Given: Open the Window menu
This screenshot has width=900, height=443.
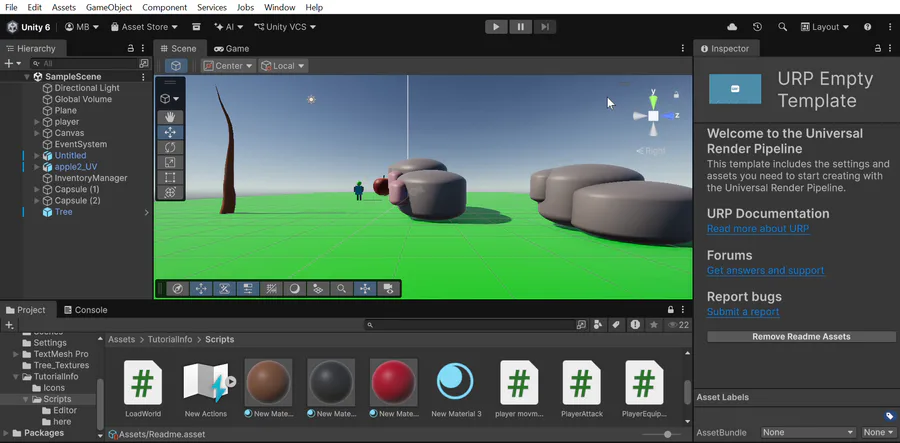Looking at the screenshot, I should (x=280, y=7).
